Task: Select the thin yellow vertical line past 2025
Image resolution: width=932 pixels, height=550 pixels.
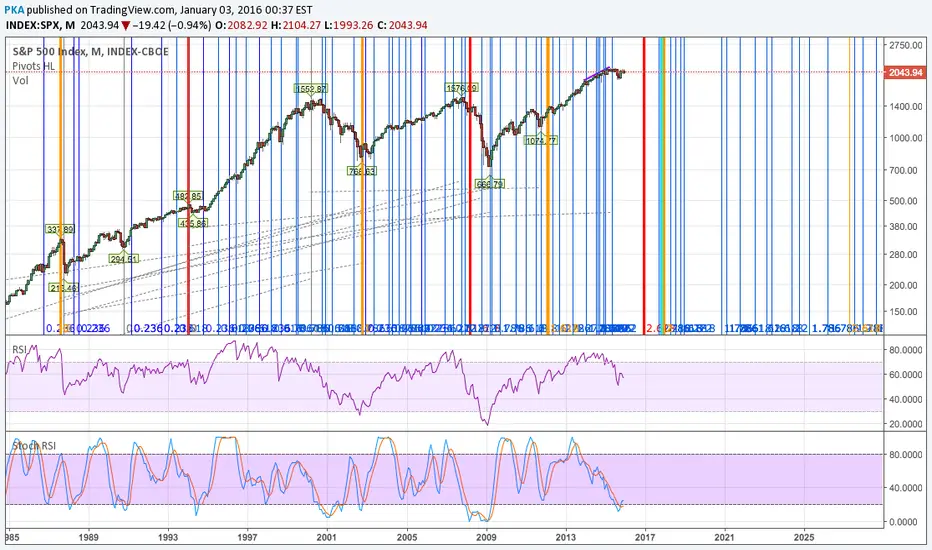Action: coord(849,186)
